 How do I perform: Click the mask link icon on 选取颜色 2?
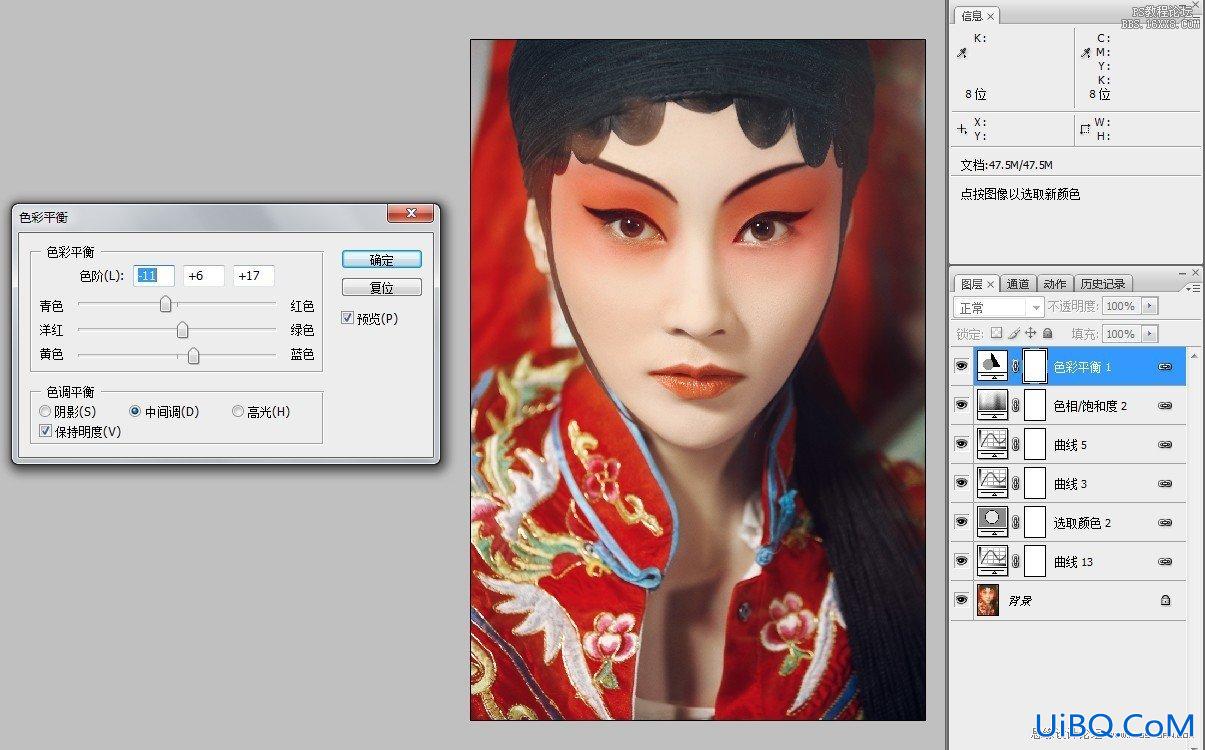pos(1015,522)
